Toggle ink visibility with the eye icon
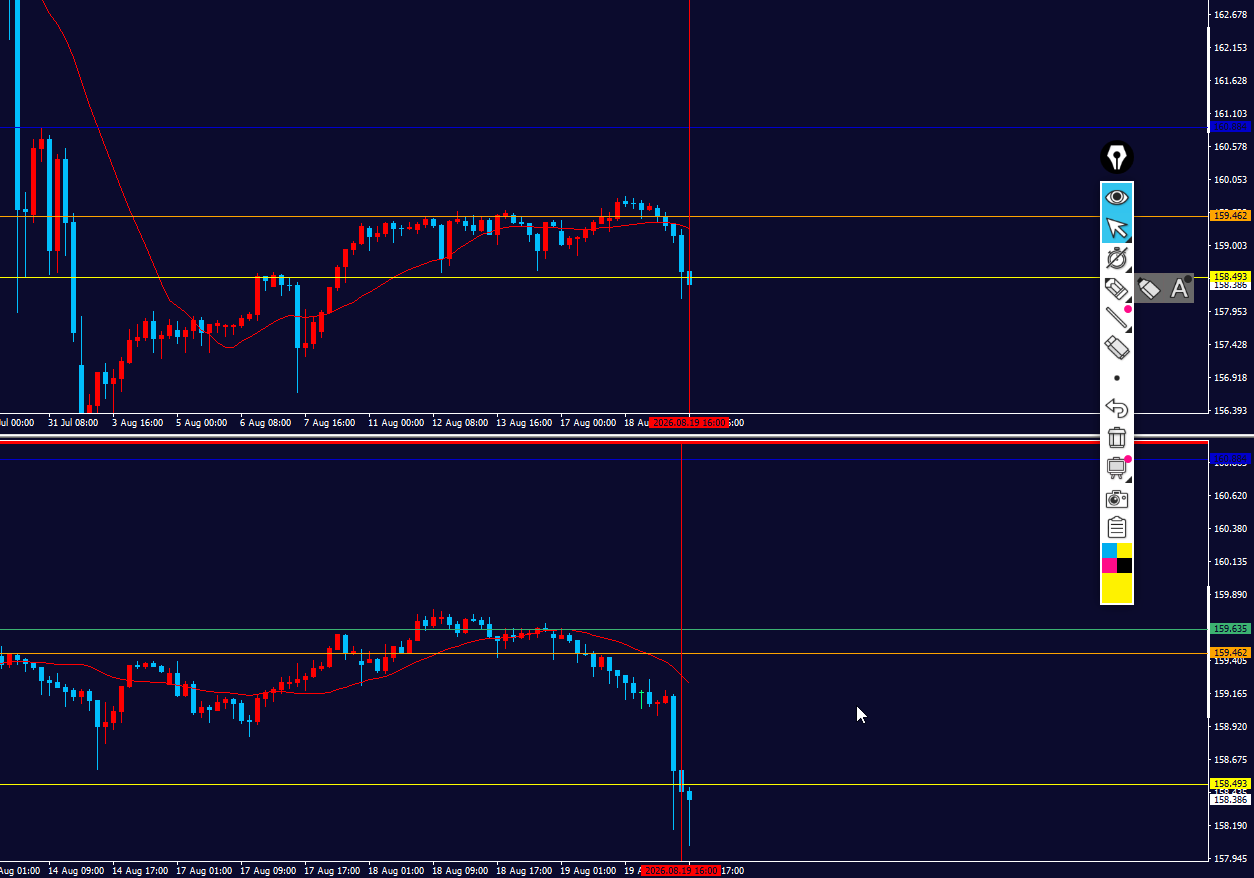Screen dimensions: 1254x878 tap(1116, 197)
